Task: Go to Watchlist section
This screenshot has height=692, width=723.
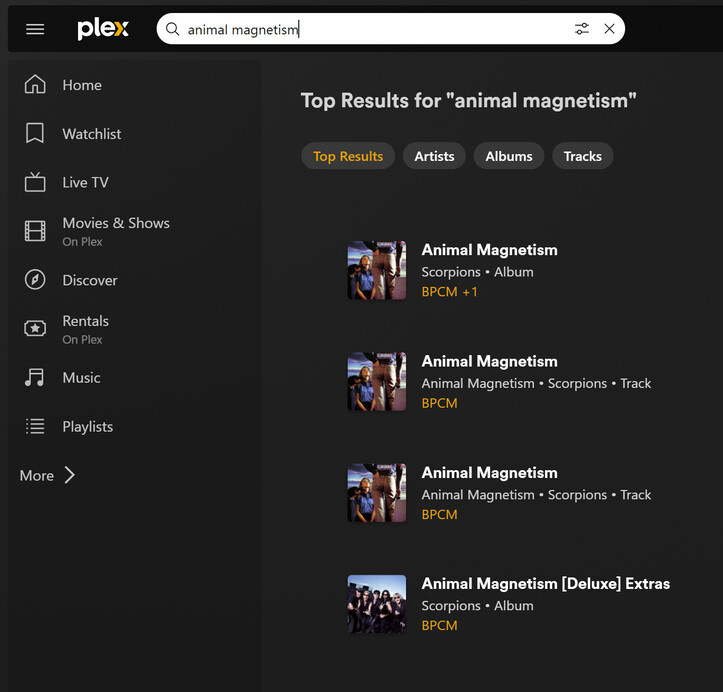Action: [92, 134]
